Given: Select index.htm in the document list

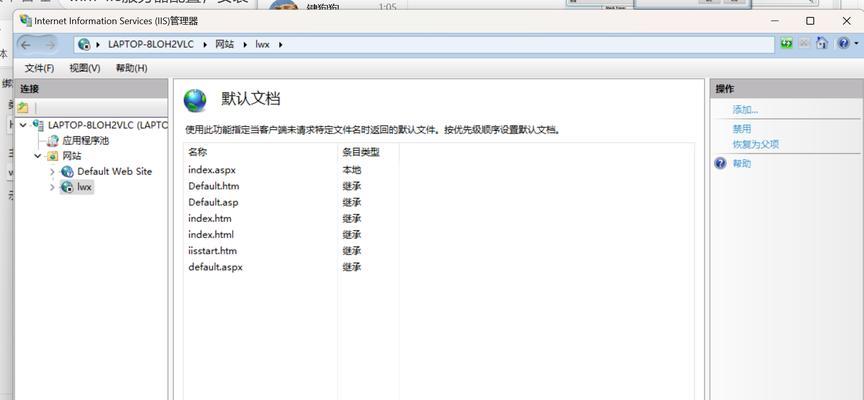Looking at the screenshot, I should pos(210,218).
